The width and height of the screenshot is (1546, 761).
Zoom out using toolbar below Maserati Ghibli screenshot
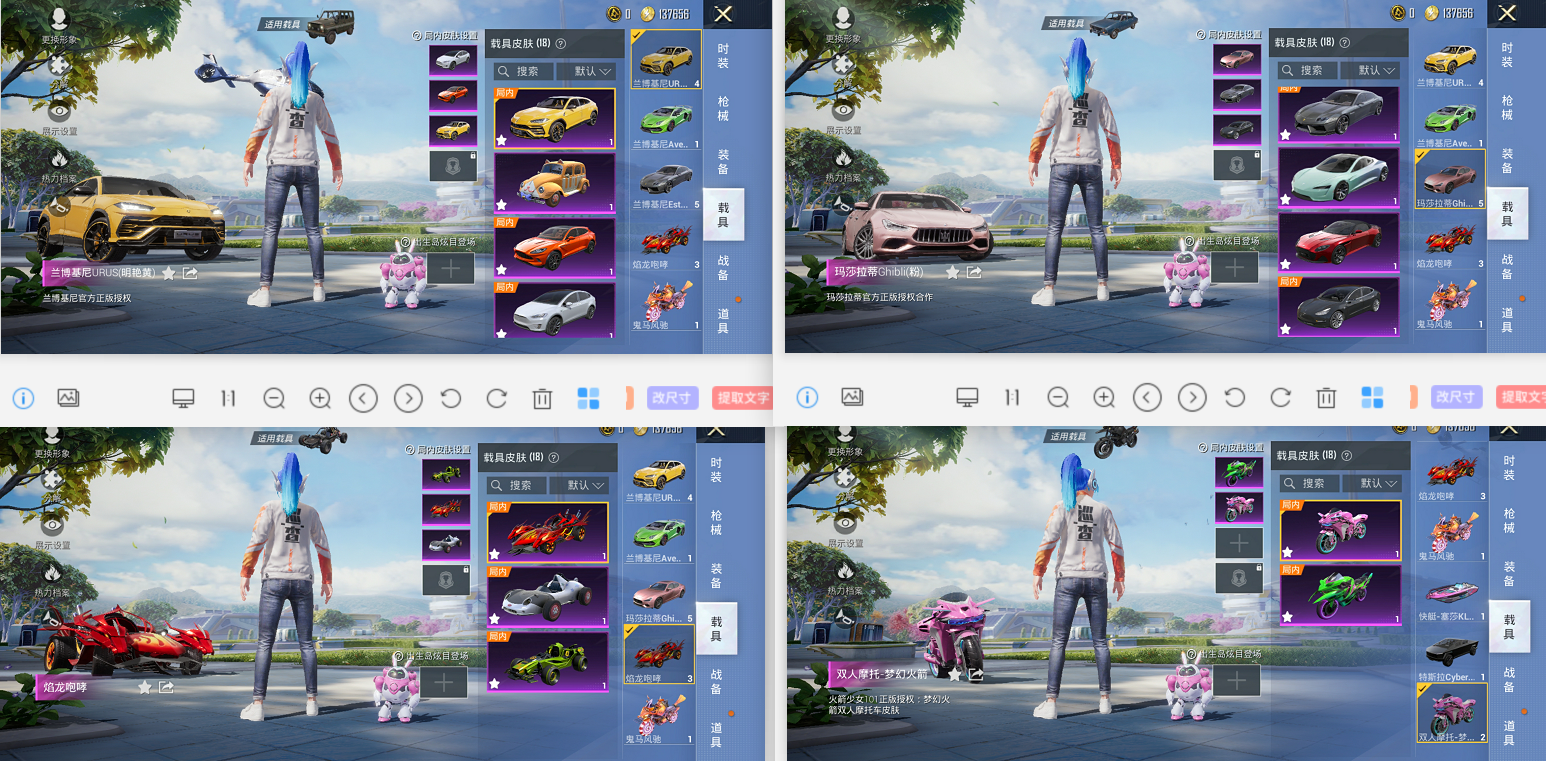pyautogui.click(x=1058, y=398)
